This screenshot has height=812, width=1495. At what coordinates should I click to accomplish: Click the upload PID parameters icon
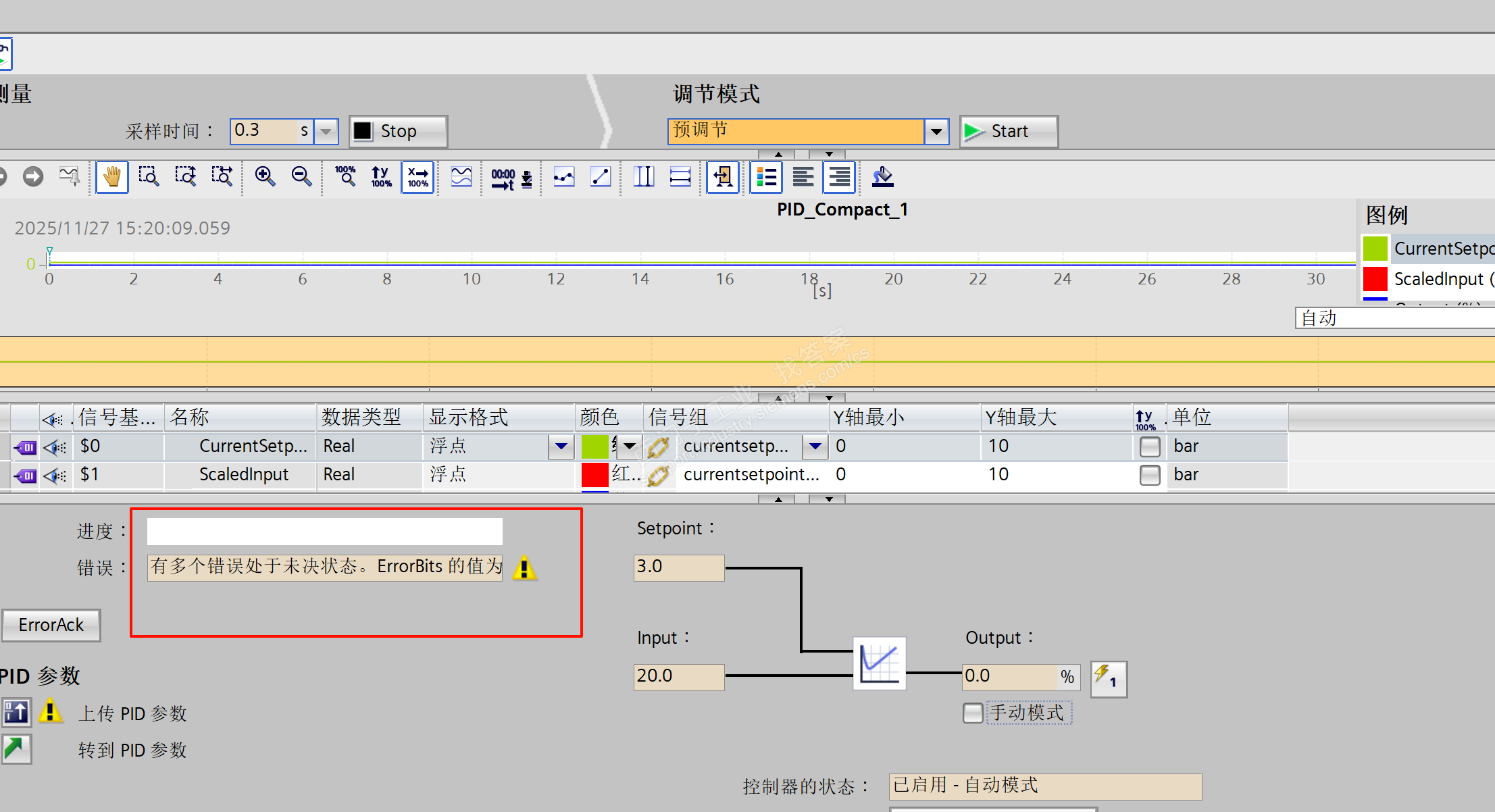coord(16,713)
